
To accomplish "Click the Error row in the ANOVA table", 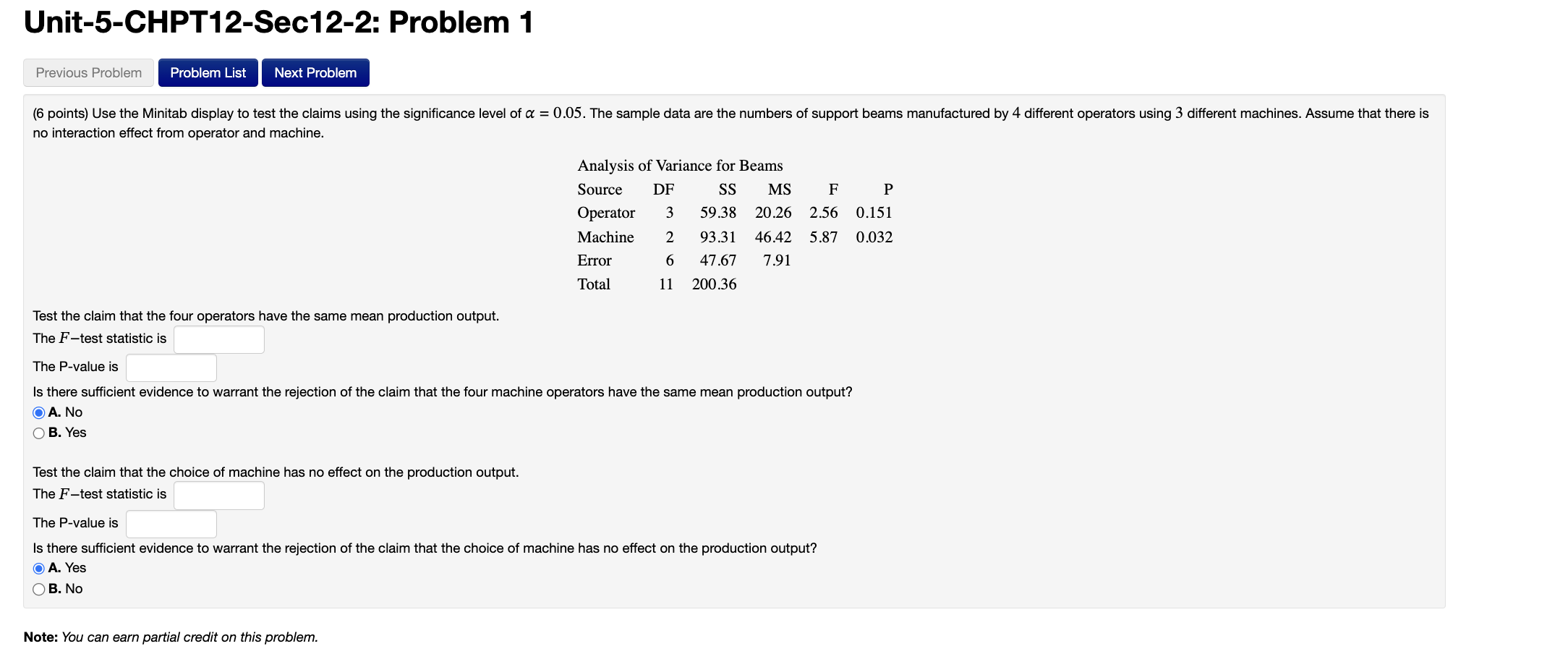I will 595,260.
